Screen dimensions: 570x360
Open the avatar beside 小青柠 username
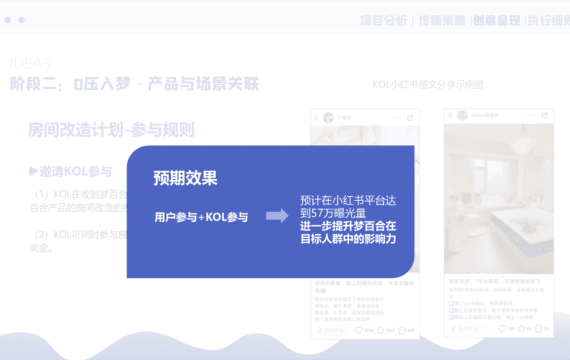pos(328,117)
